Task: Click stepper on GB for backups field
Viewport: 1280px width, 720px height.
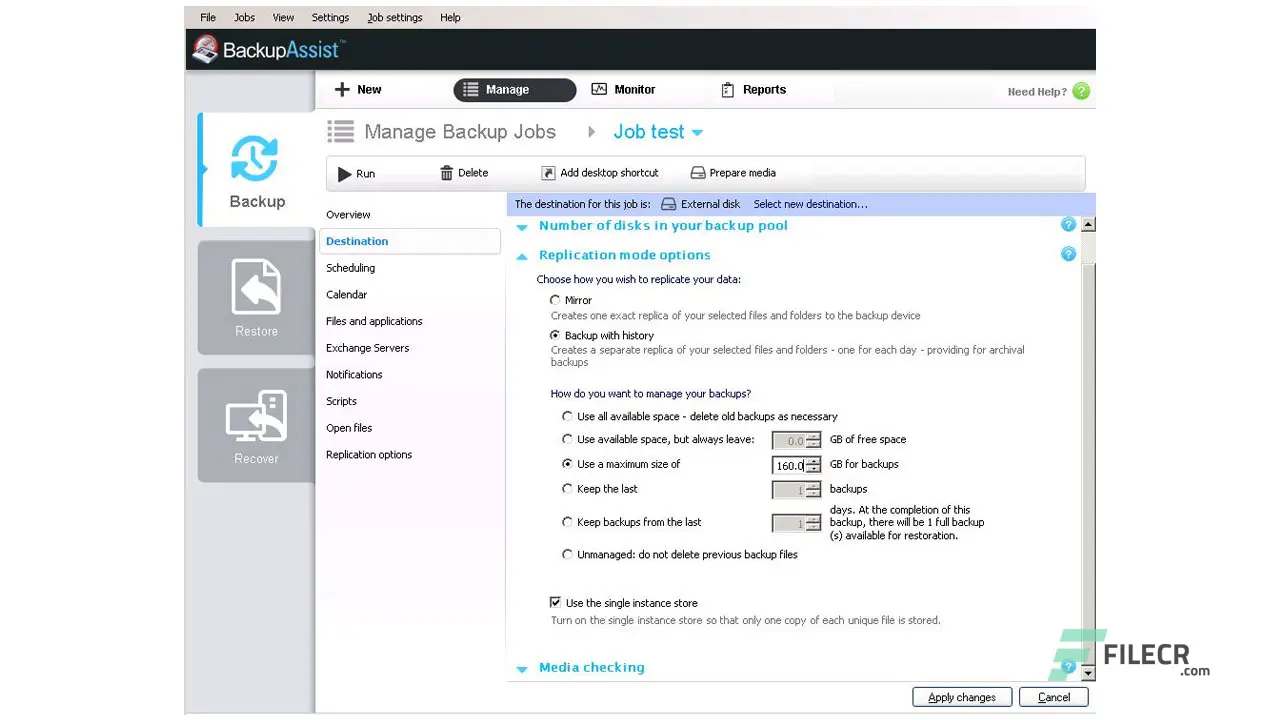Action: coord(813,465)
